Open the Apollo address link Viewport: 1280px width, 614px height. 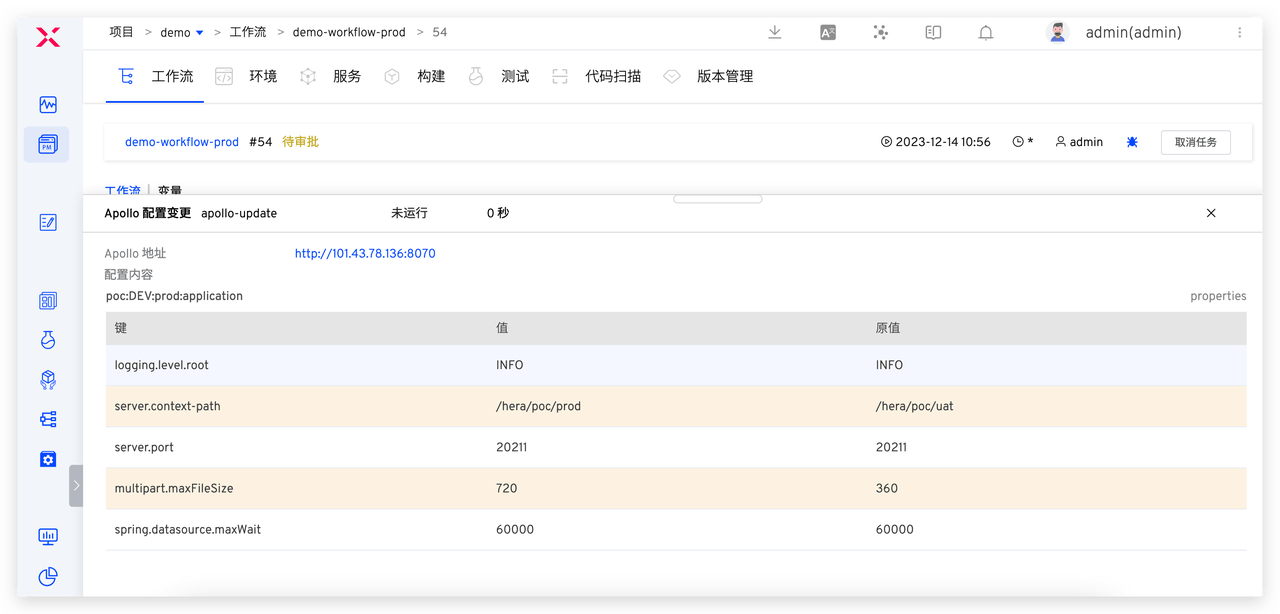365,254
